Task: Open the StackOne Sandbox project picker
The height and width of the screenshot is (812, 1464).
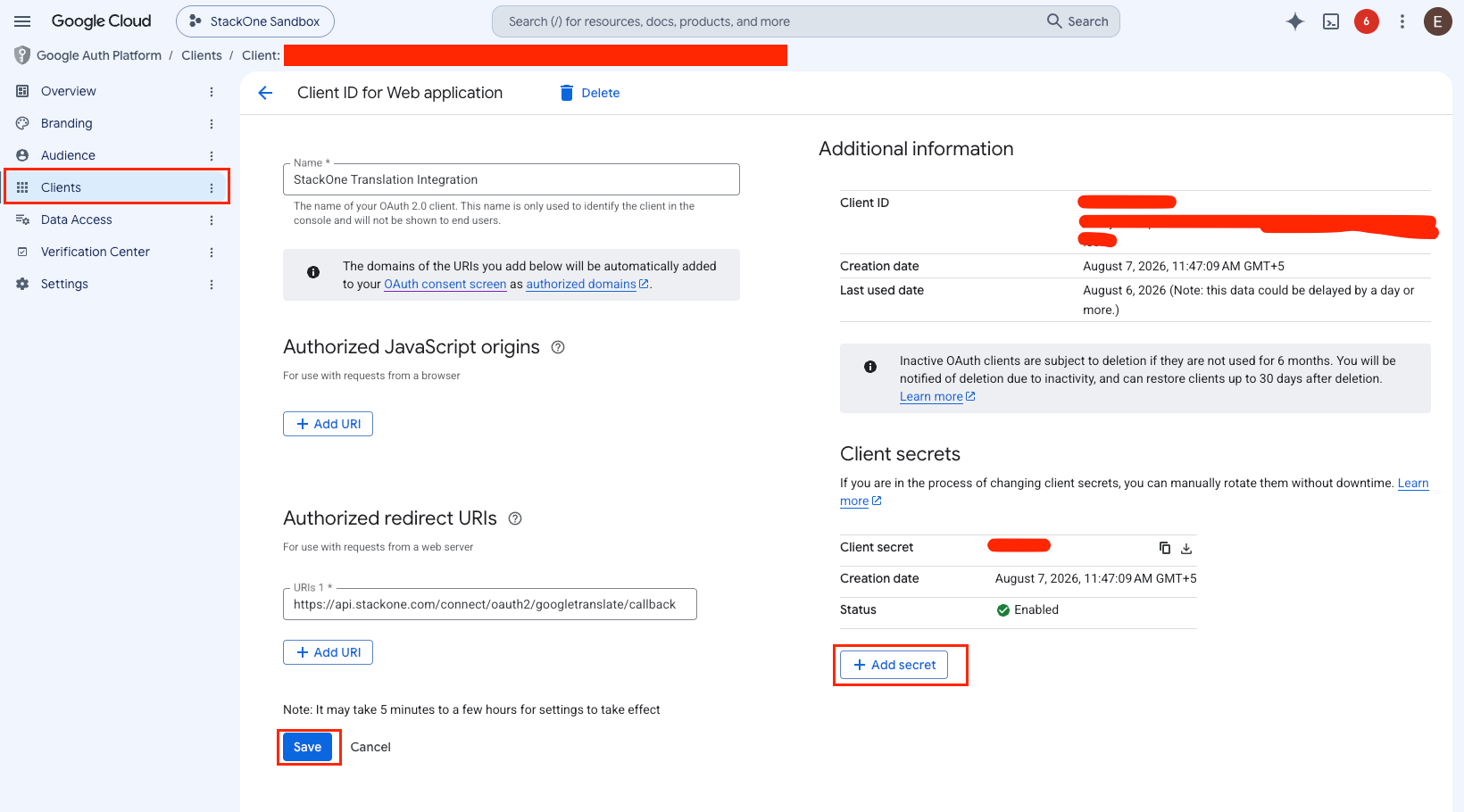Action: 255,21
